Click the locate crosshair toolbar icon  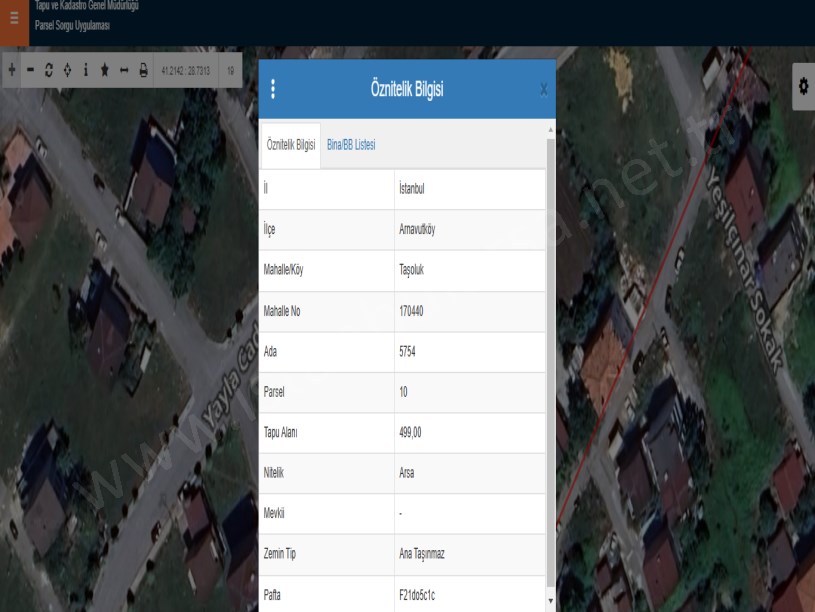[67, 70]
